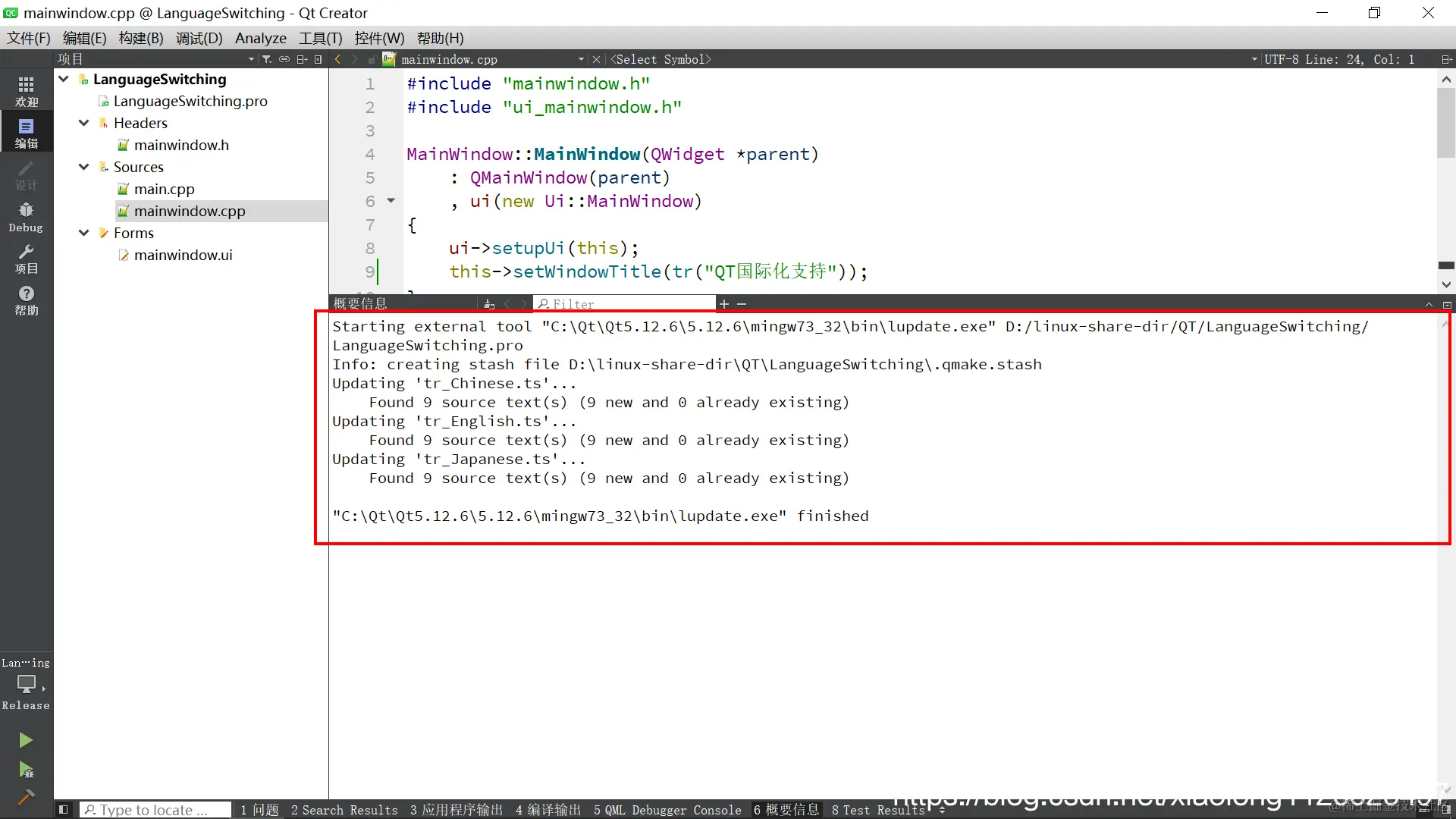Collapse the Forms folder
Viewport: 1456px width, 819px height.
84,233
